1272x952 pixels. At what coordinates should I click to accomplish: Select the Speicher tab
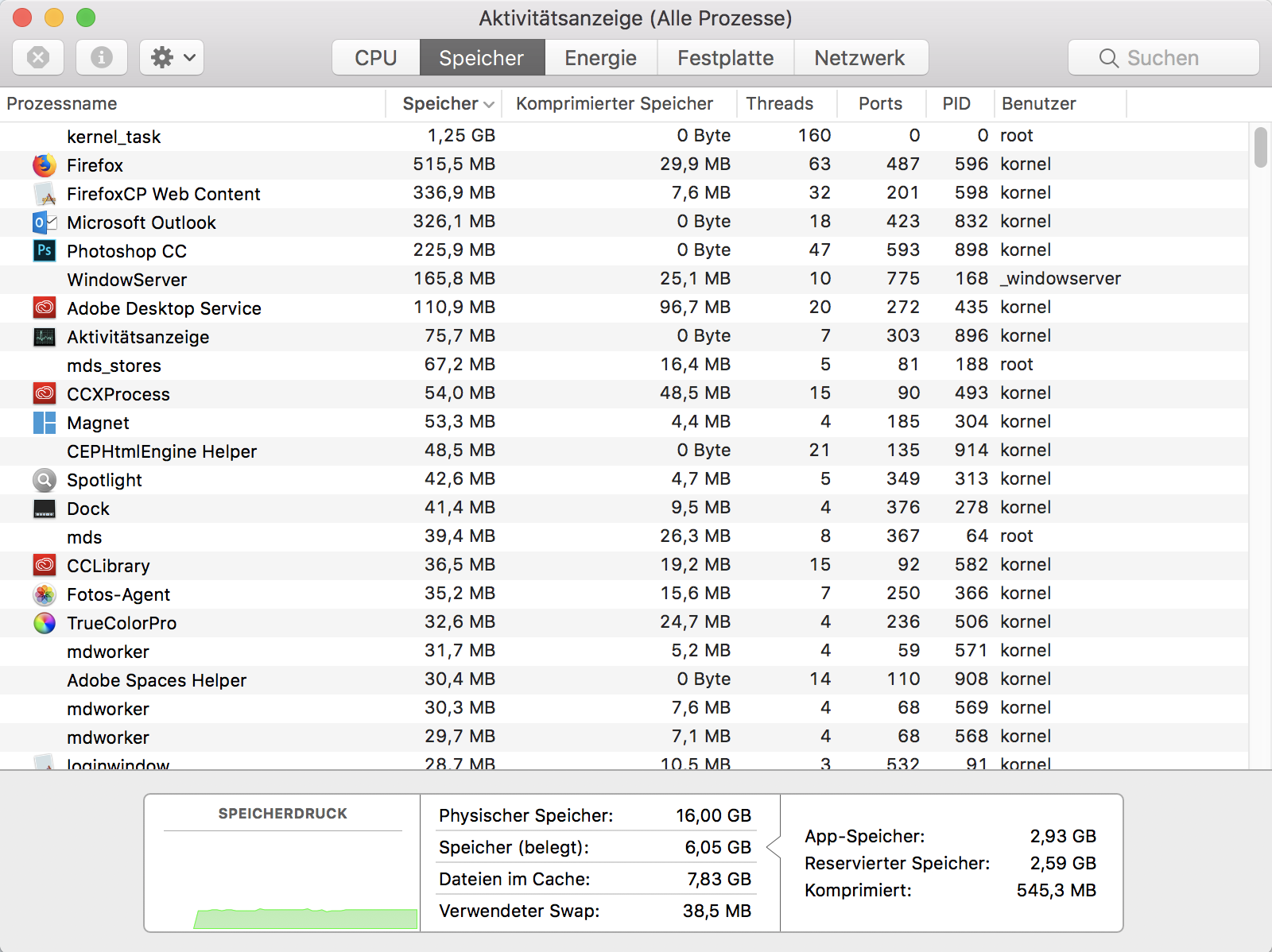[x=482, y=57]
